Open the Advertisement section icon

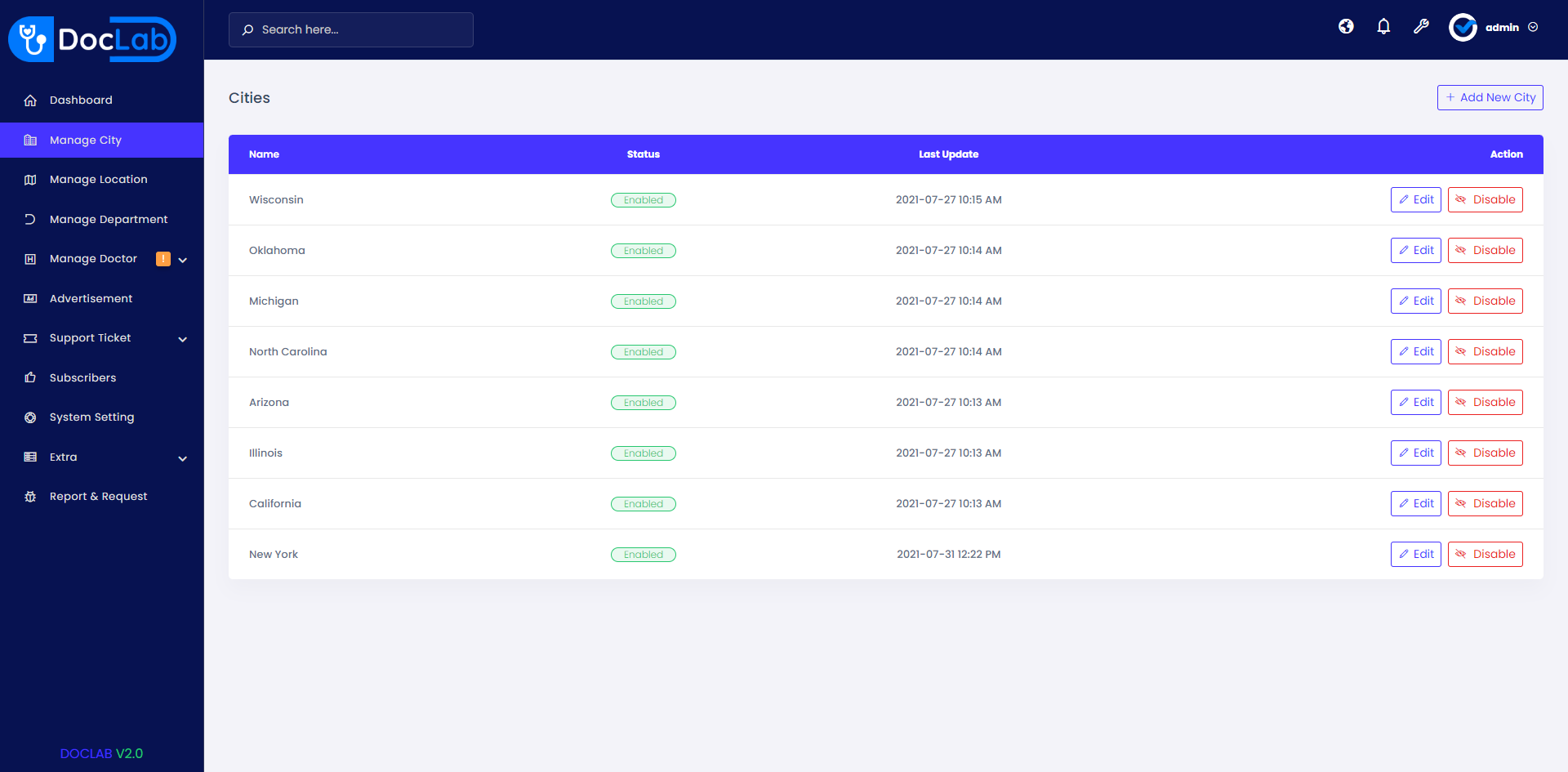click(30, 298)
